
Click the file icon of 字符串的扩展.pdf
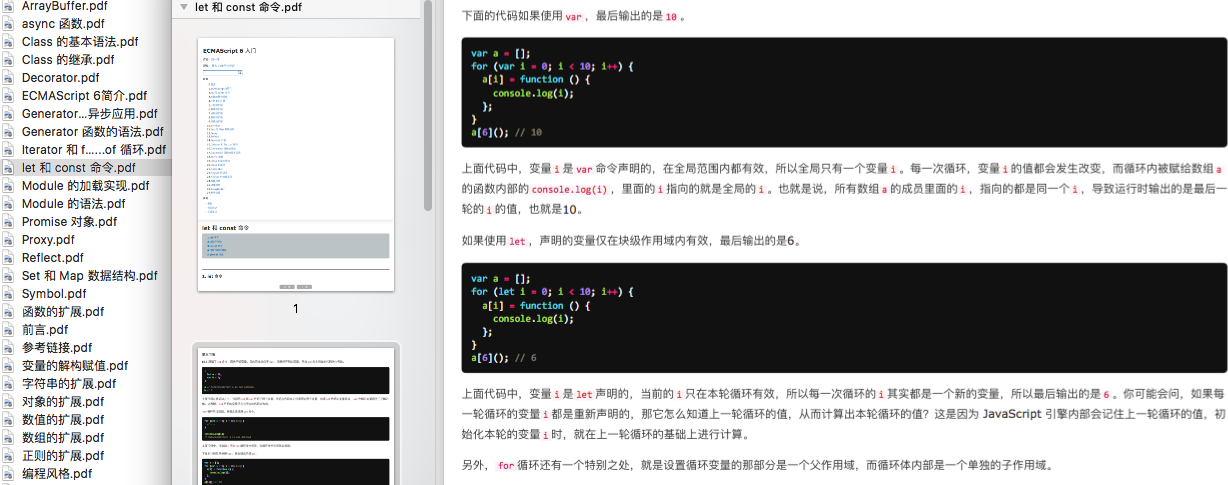click(9, 383)
